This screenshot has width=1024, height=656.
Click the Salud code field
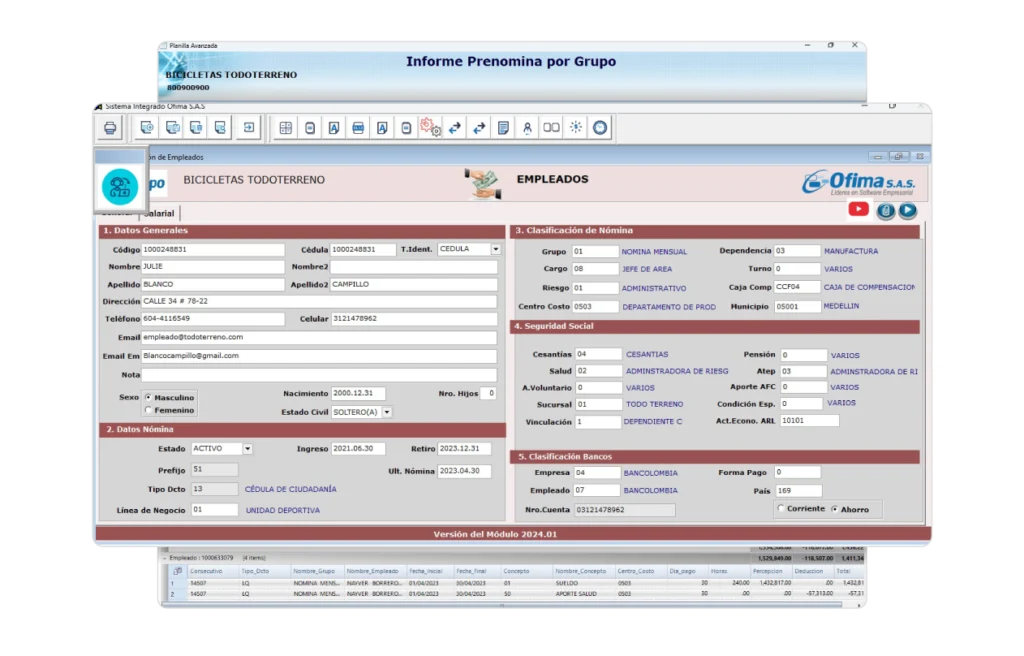click(x=598, y=371)
